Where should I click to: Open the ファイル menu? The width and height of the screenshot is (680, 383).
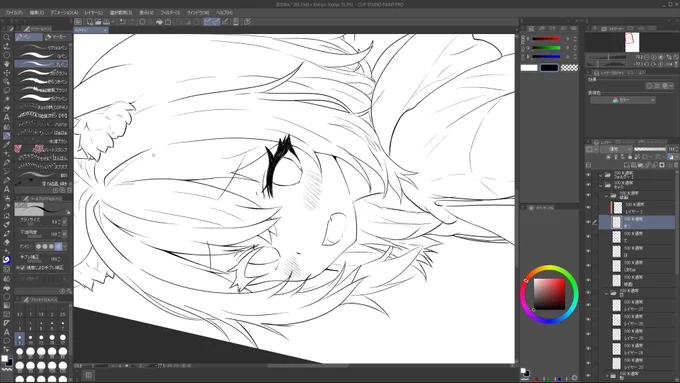[x=14, y=13]
